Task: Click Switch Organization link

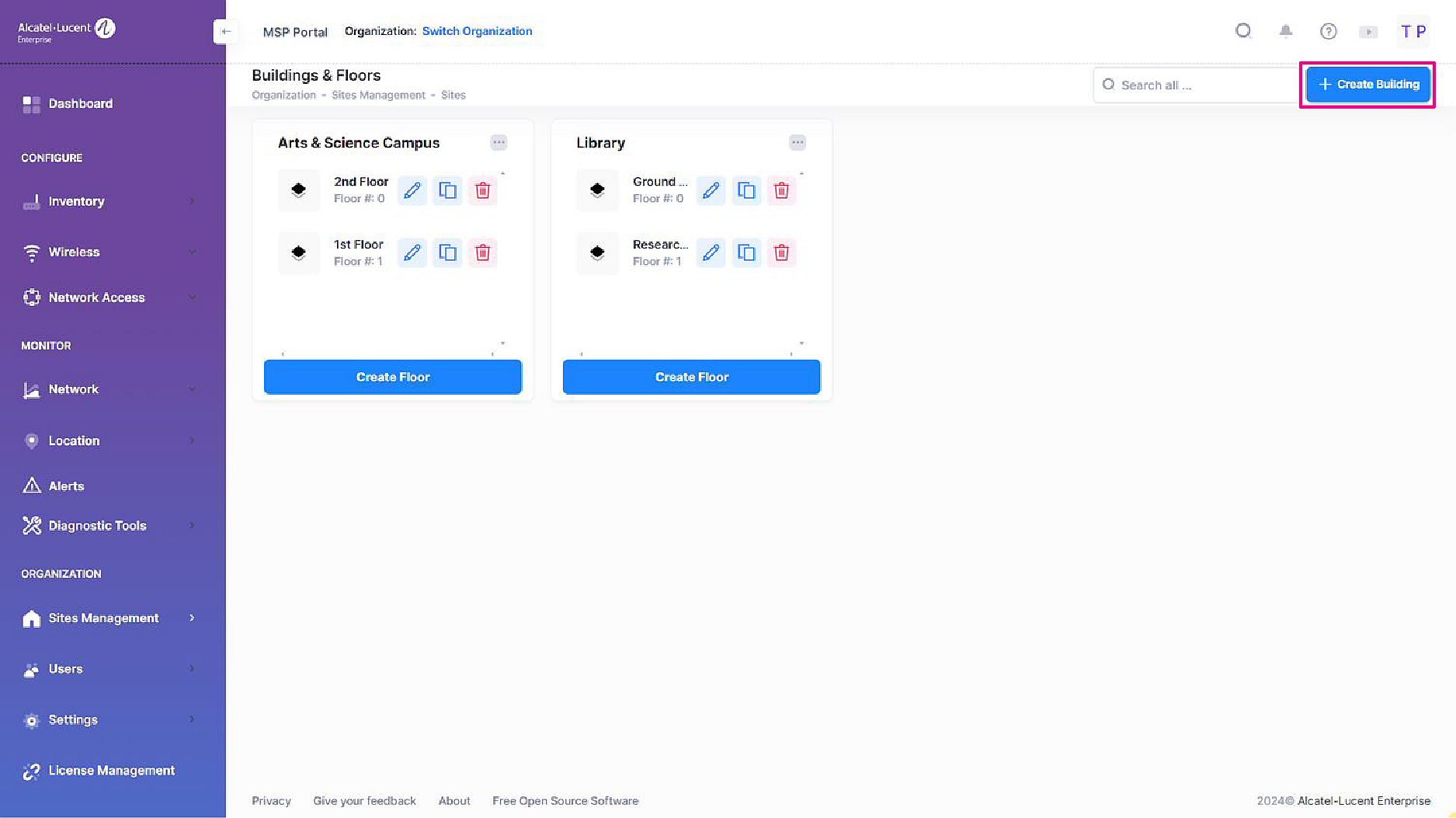Action: click(477, 31)
